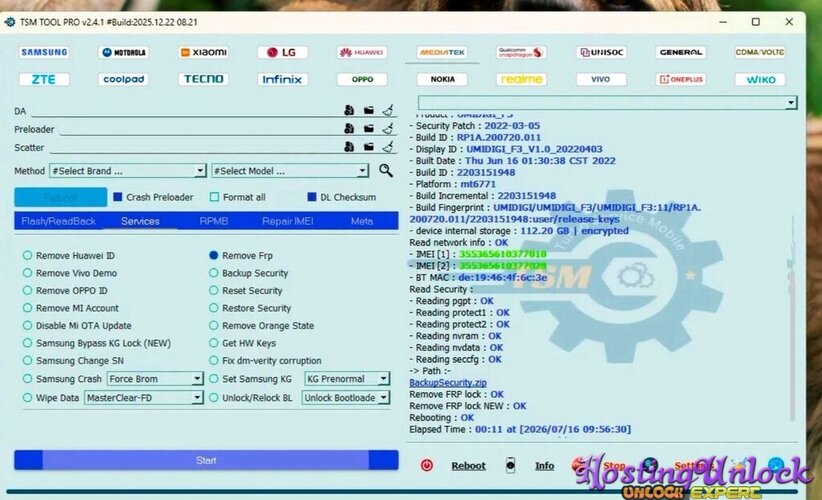Open the General brand section
Screen dimensions: 822x500
pyautogui.click(x=680, y=52)
